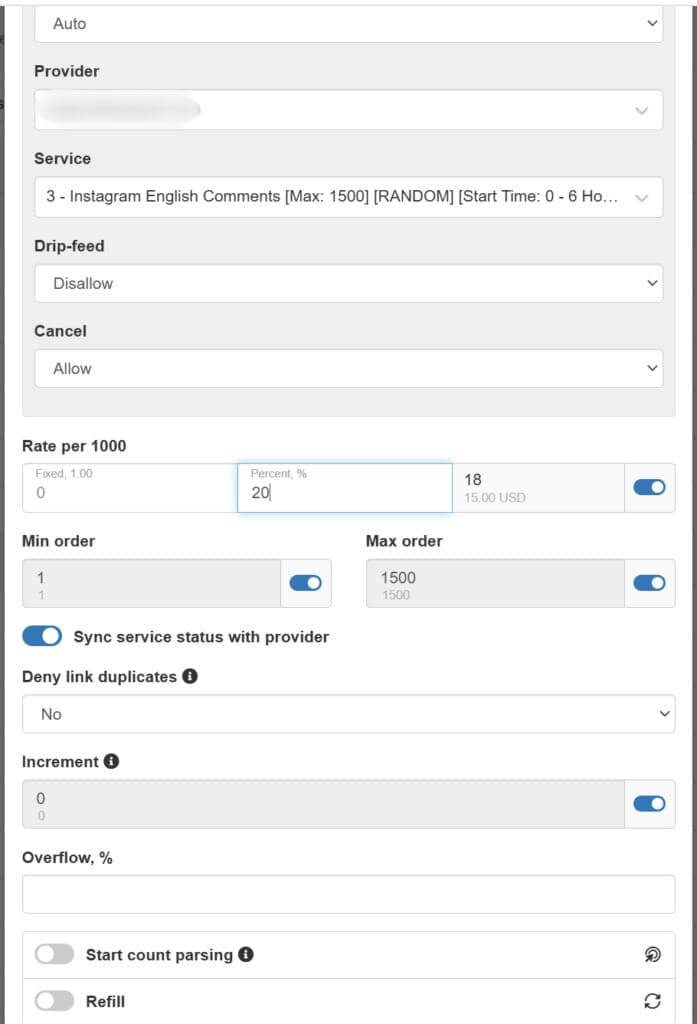Viewport: 697px width, 1024px height.
Task: Open the Cancel dropdown set to Allow
Action: pyautogui.click(x=348, y=368)
